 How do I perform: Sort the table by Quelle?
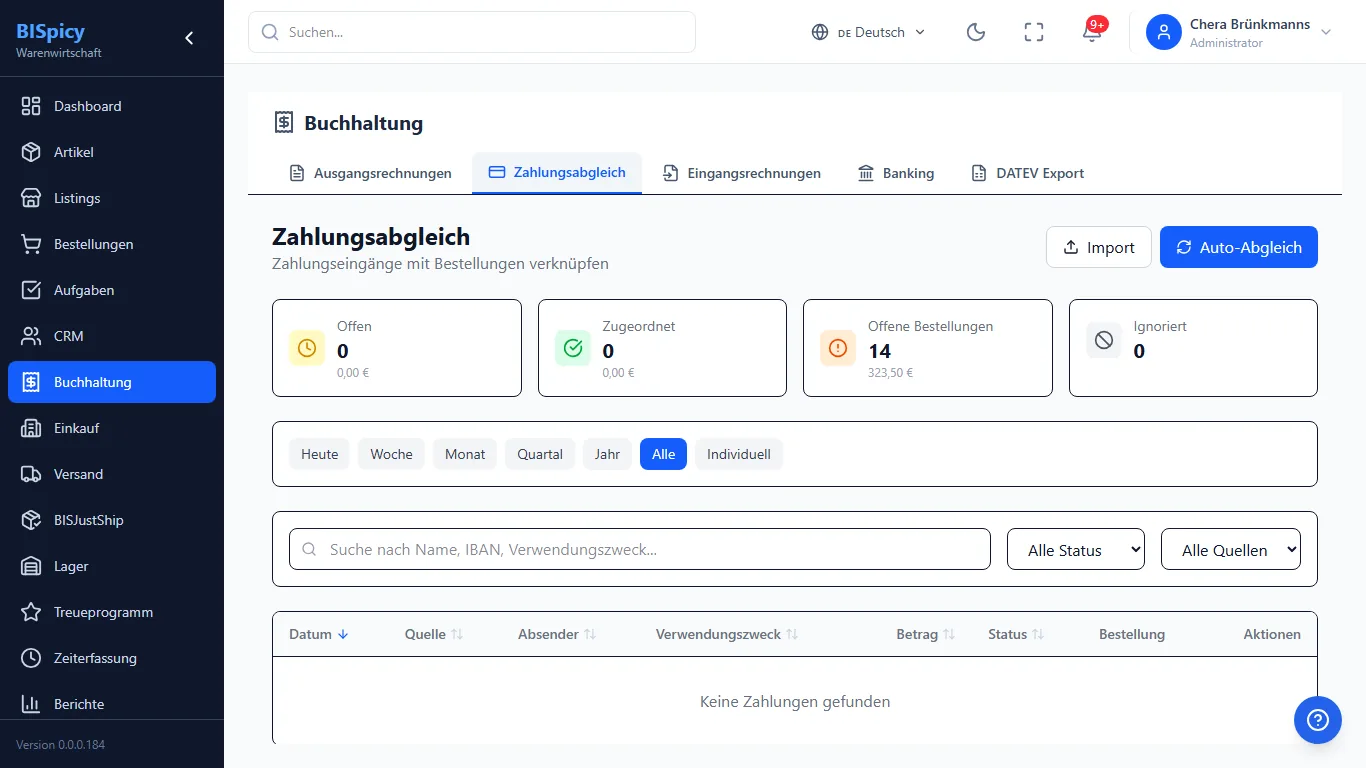click(434, 634)
